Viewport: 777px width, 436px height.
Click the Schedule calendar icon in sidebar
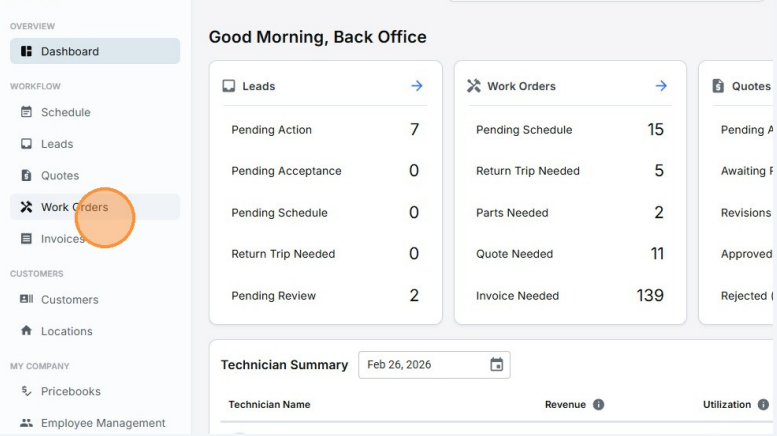[26, 112]
